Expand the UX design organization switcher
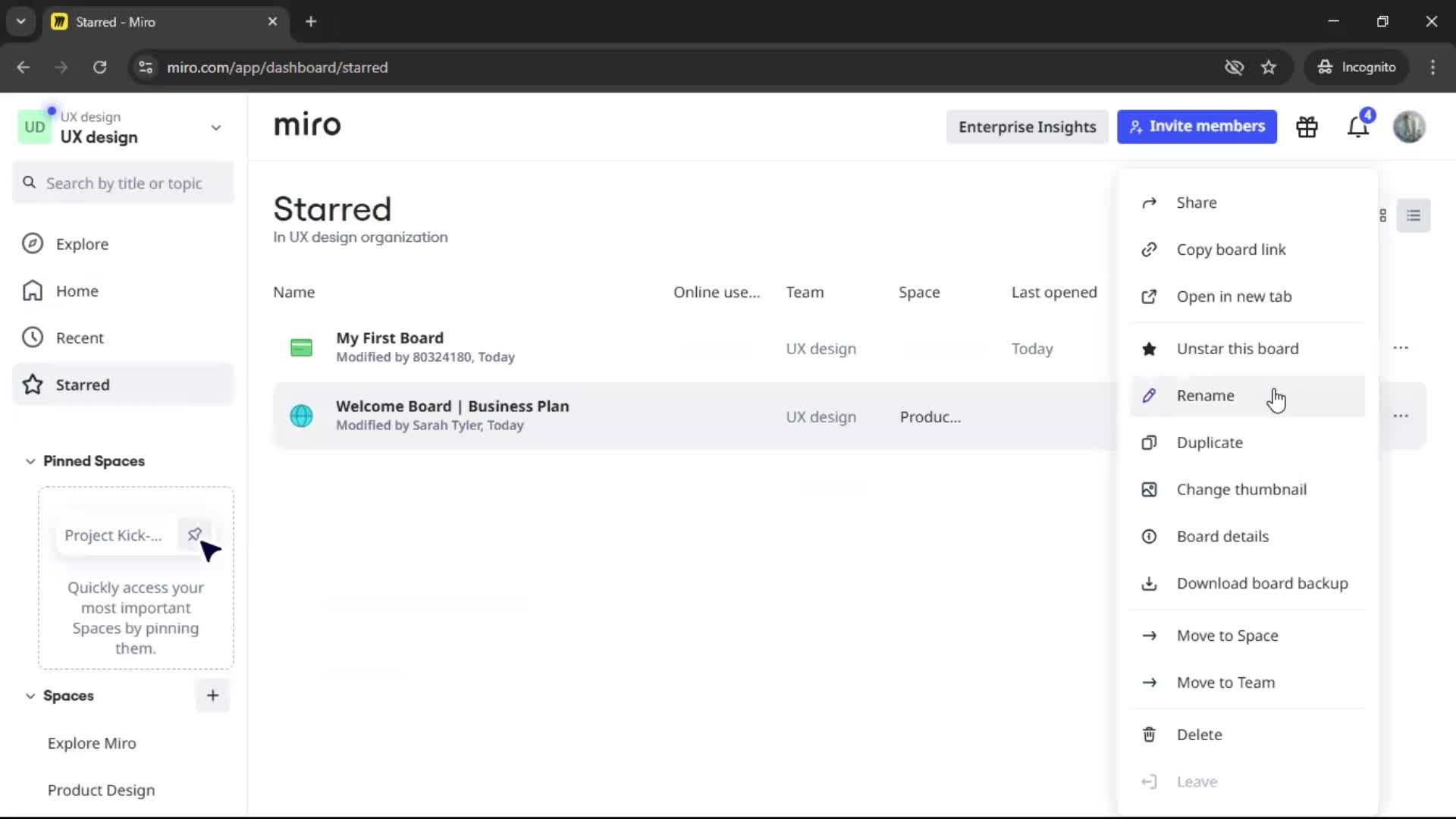 [216, 127]
